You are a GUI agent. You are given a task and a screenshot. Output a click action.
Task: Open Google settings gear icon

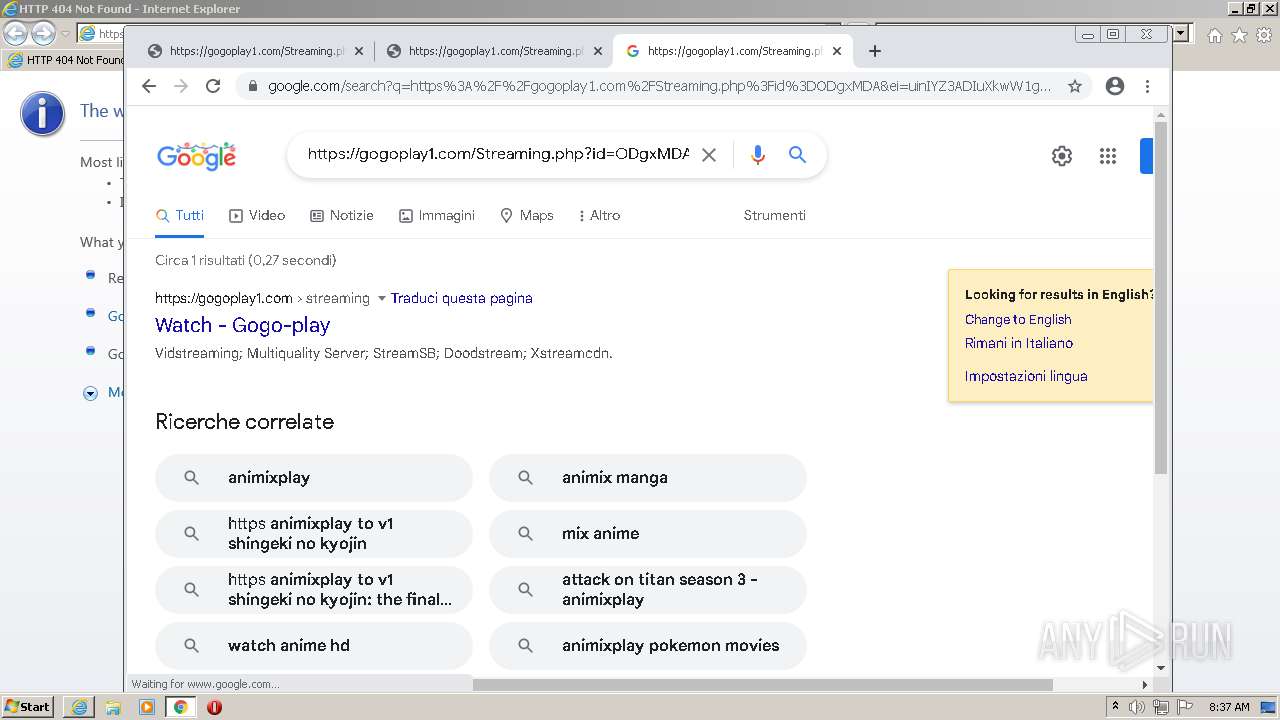[x=1062, y=156]
